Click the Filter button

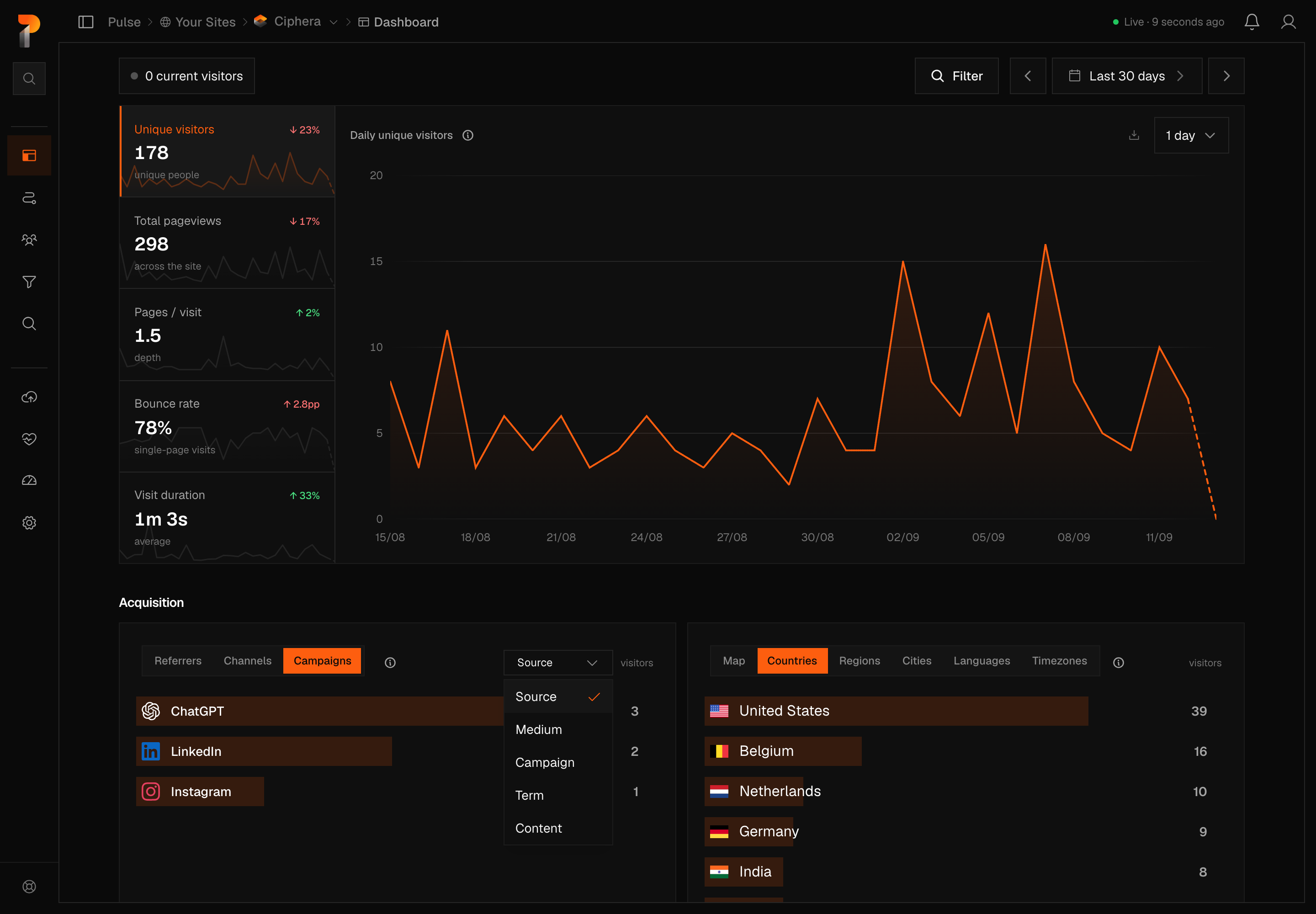click(956, 75)
